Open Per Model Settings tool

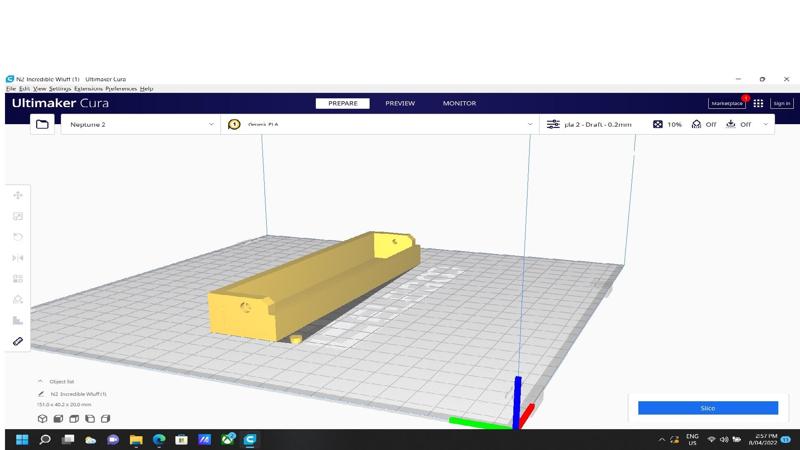[18, 279]
